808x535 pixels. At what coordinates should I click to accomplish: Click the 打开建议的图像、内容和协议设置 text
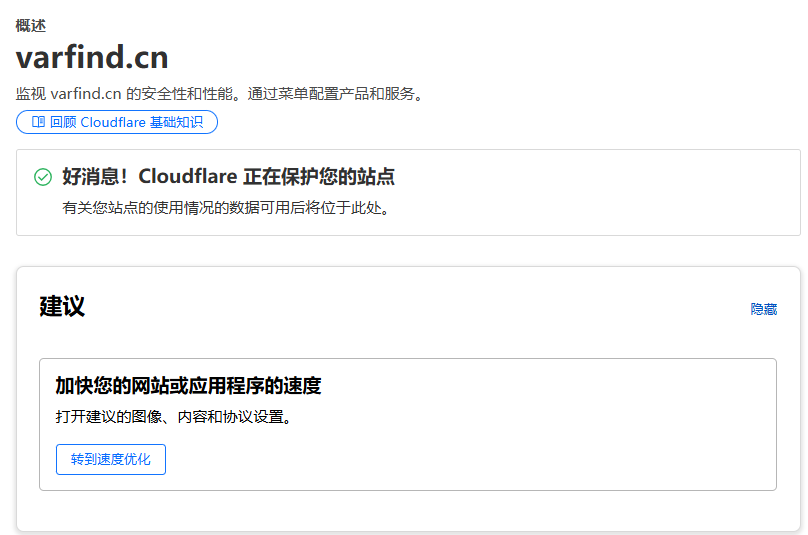click(174, 416)
